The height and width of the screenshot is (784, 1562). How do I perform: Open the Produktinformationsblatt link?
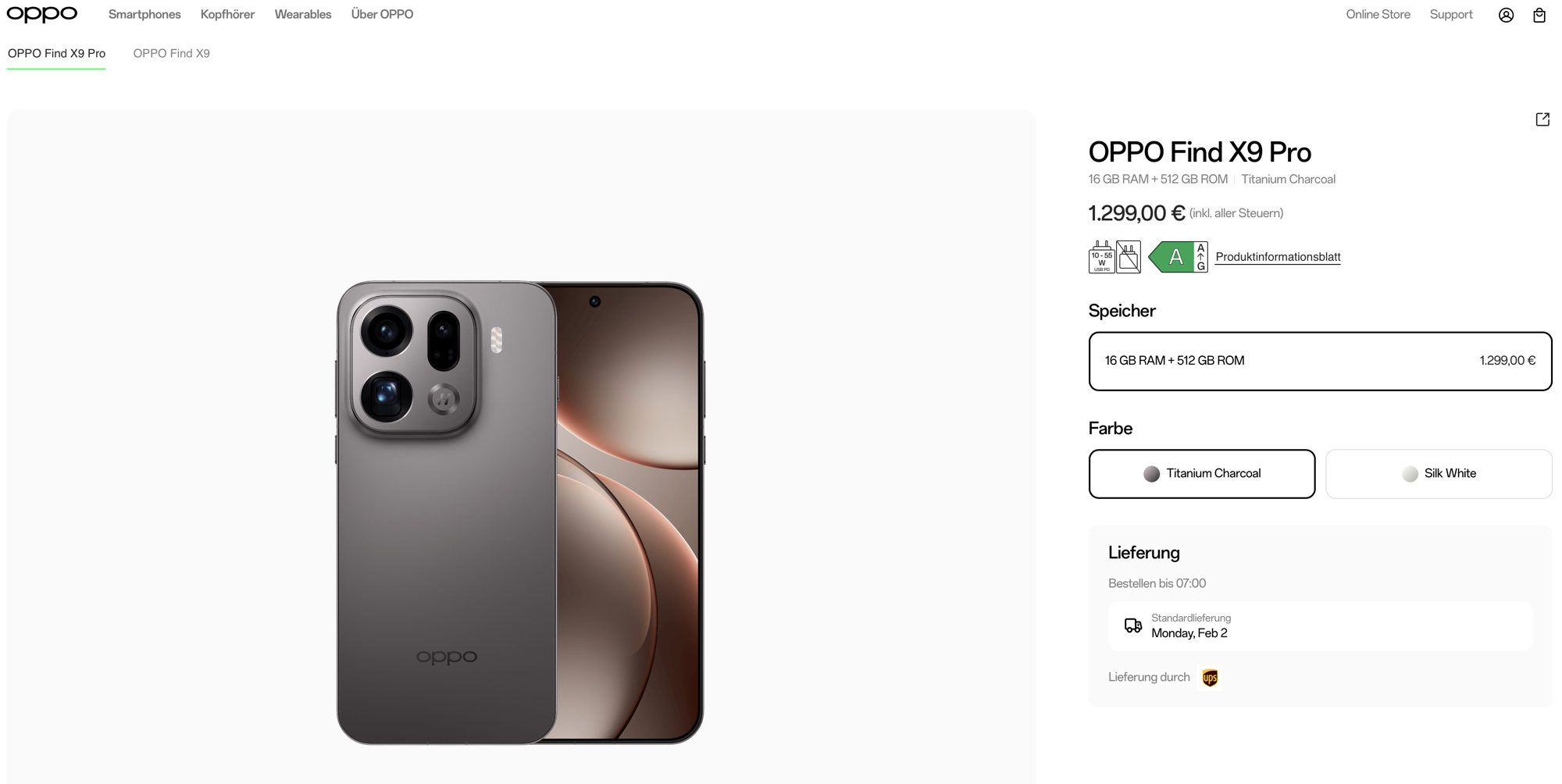pyautogui.click(x=1278, y=257)
